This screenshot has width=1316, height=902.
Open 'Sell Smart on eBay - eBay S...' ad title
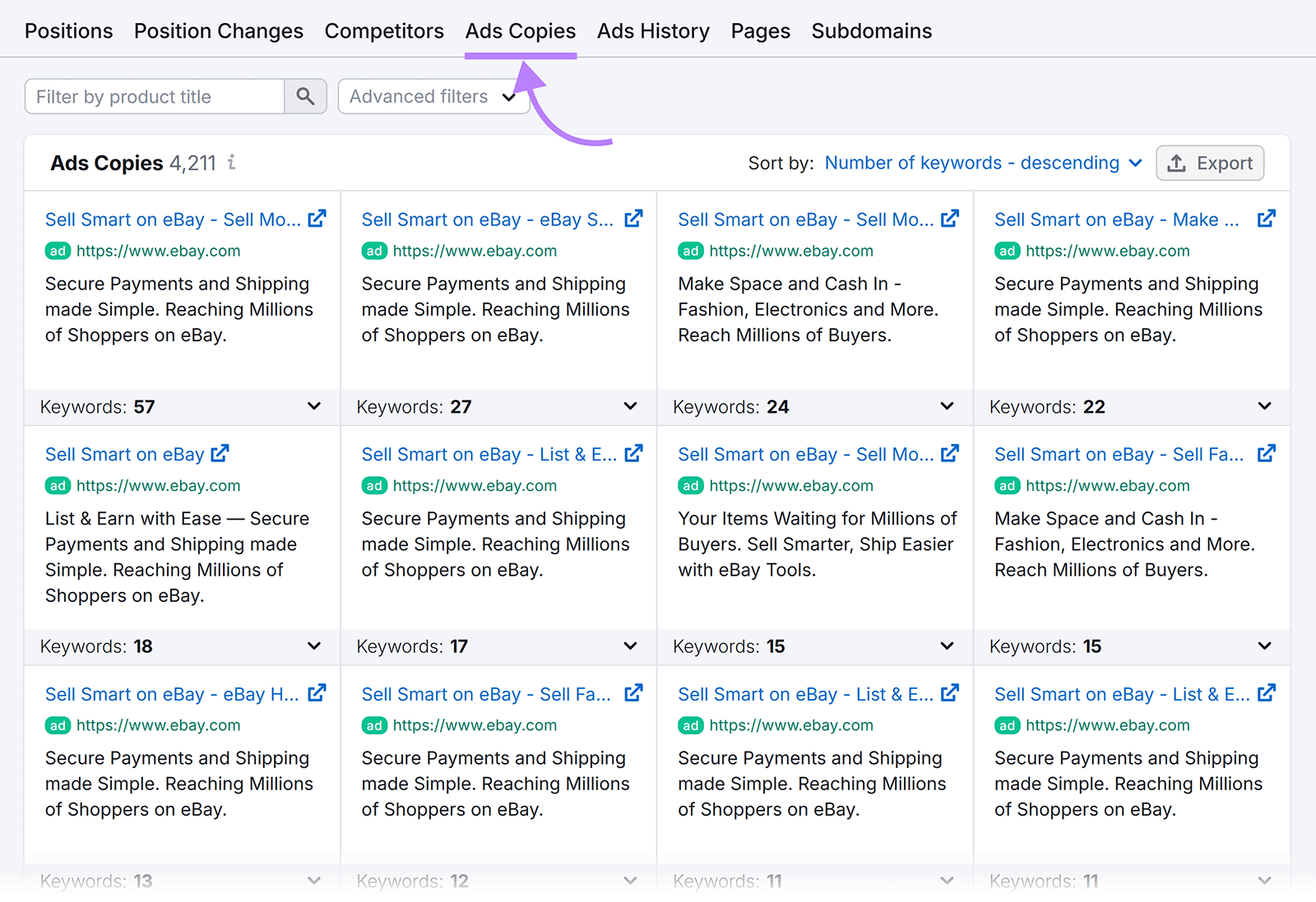click(x=488, y=220)
